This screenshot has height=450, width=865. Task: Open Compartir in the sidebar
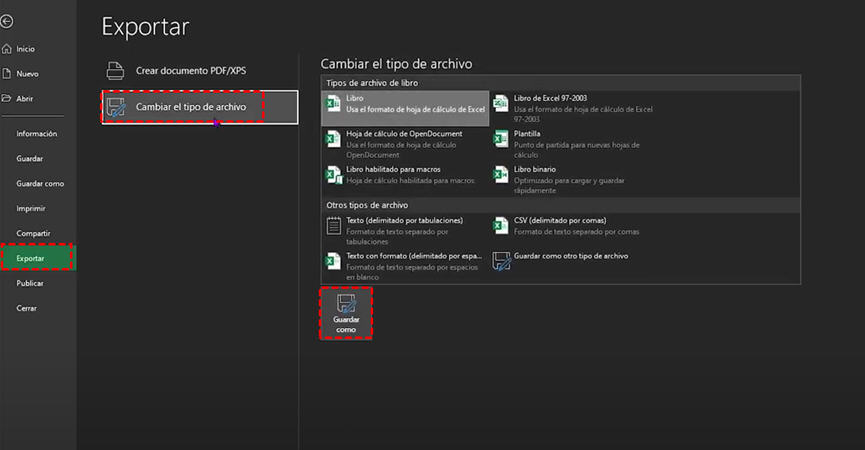point(33,233)
